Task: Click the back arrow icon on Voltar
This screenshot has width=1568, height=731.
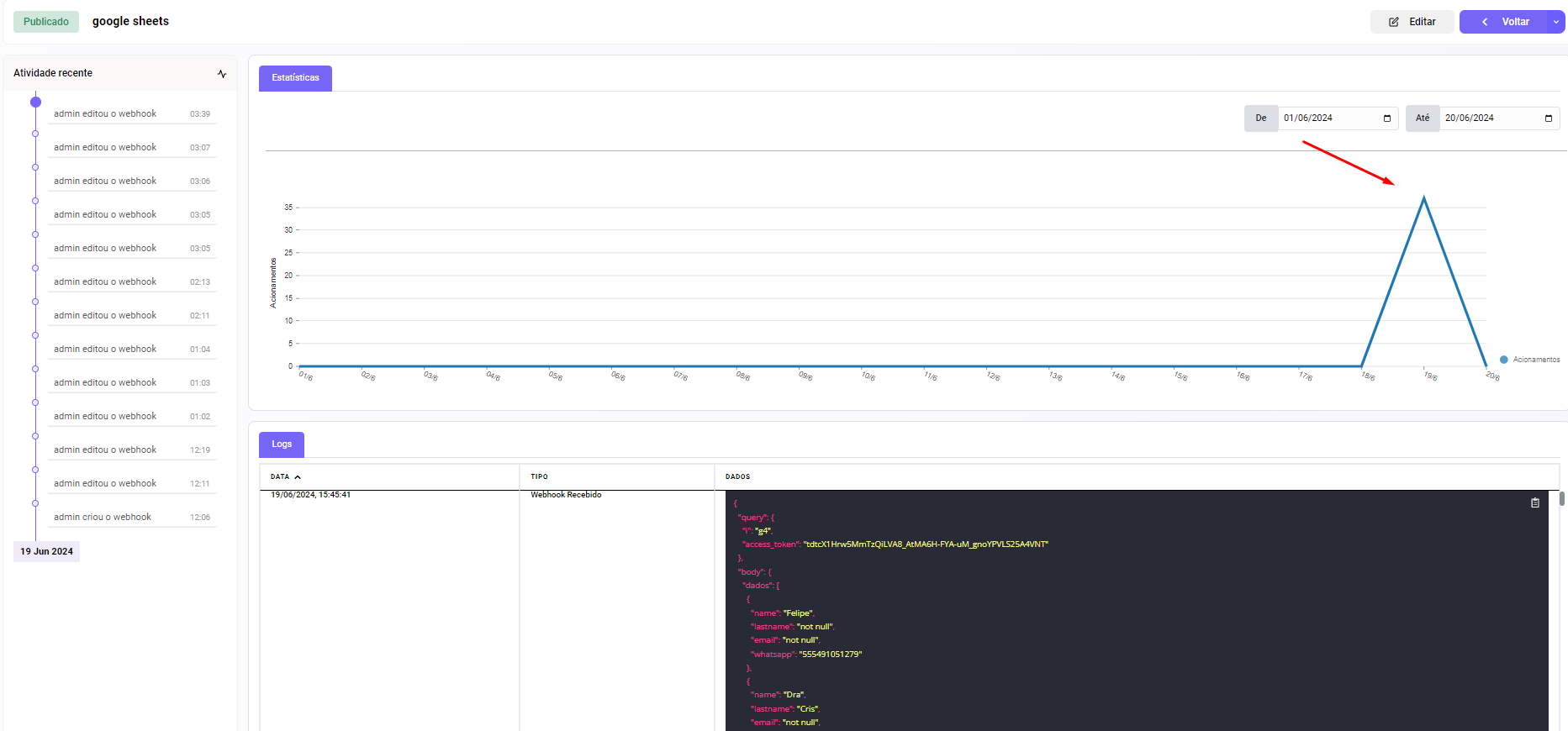Action: pos(1485,22)
